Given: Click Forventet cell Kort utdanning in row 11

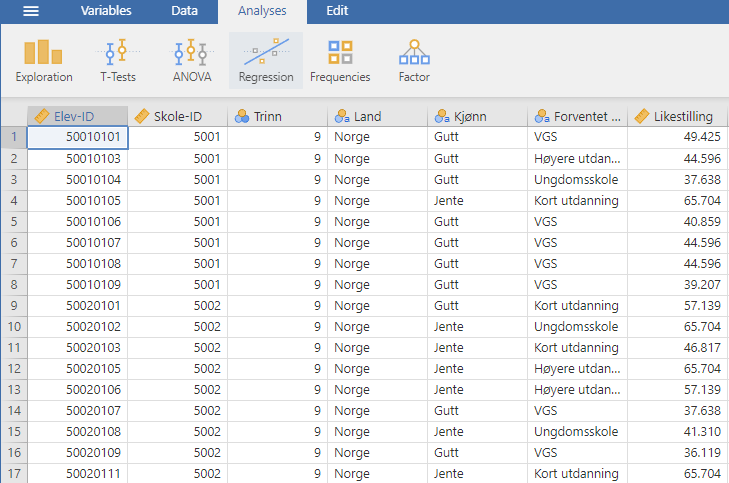Looking at the screenshot, I should click(x=577, y=348).
